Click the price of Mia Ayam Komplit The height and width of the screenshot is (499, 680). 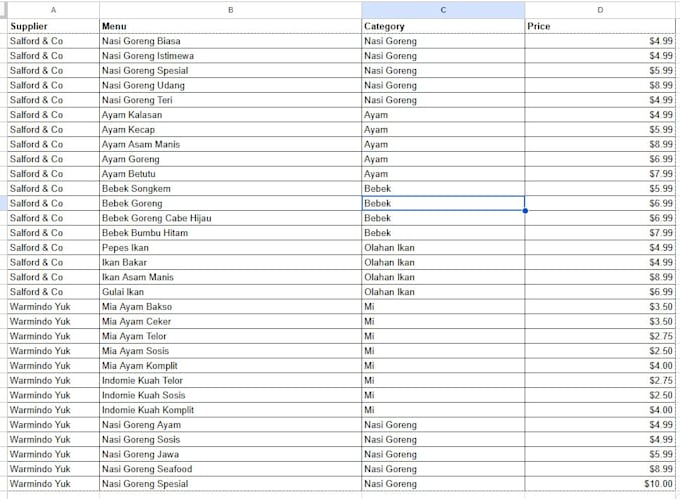pos(600,365)
